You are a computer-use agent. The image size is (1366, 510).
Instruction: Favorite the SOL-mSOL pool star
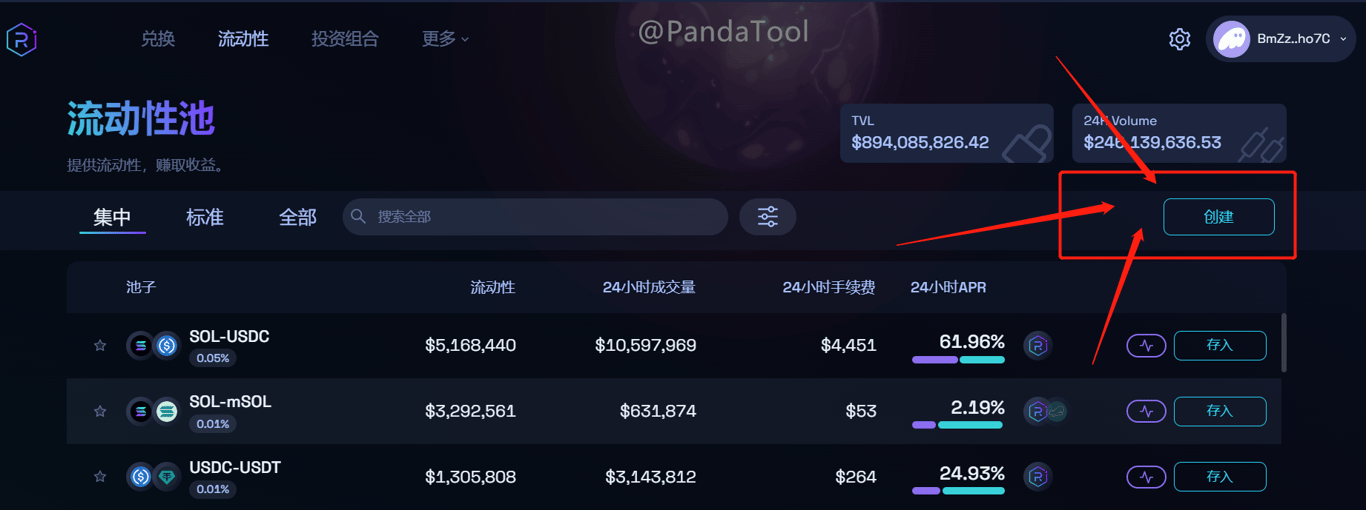tap(100, 411)
